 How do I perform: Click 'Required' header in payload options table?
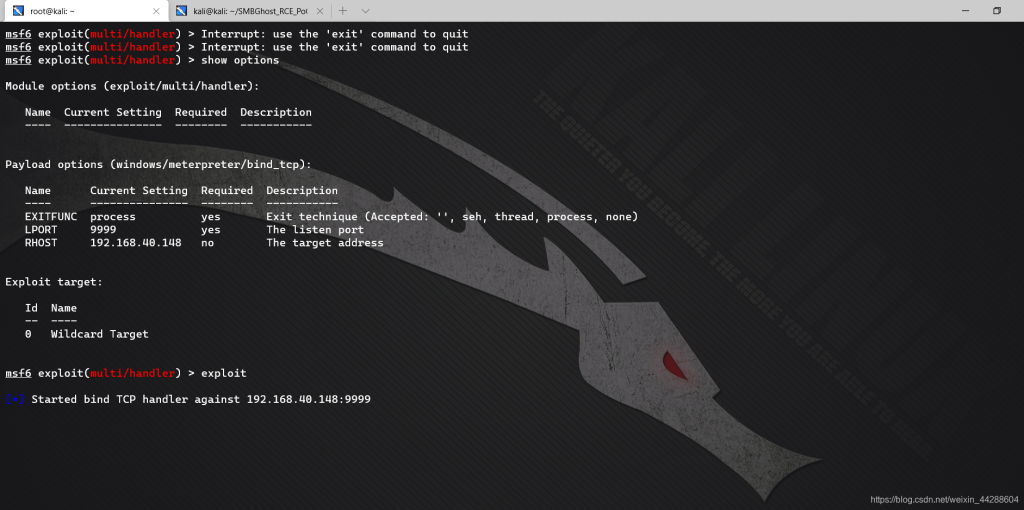tap(227, 191)
